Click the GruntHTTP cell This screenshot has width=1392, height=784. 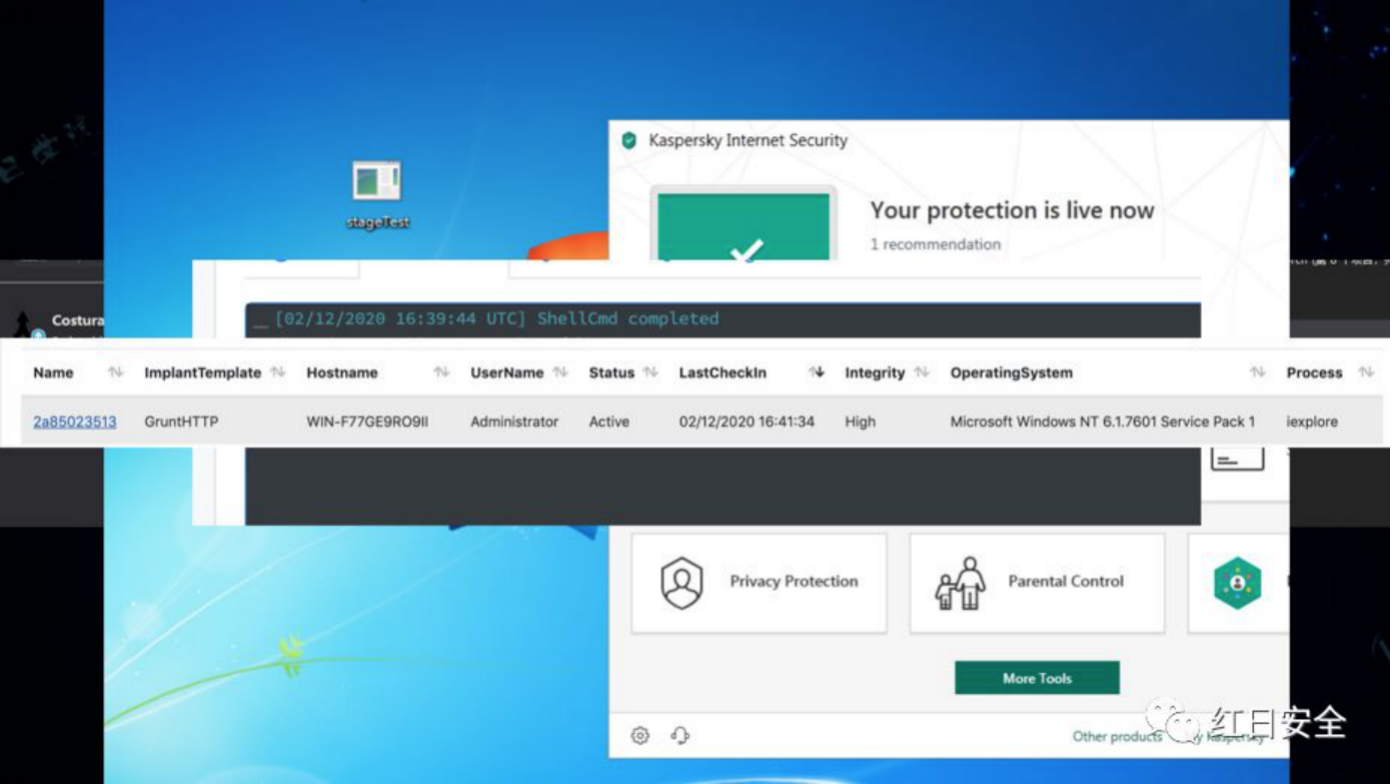pyautogui.click(x=181, y=422)
